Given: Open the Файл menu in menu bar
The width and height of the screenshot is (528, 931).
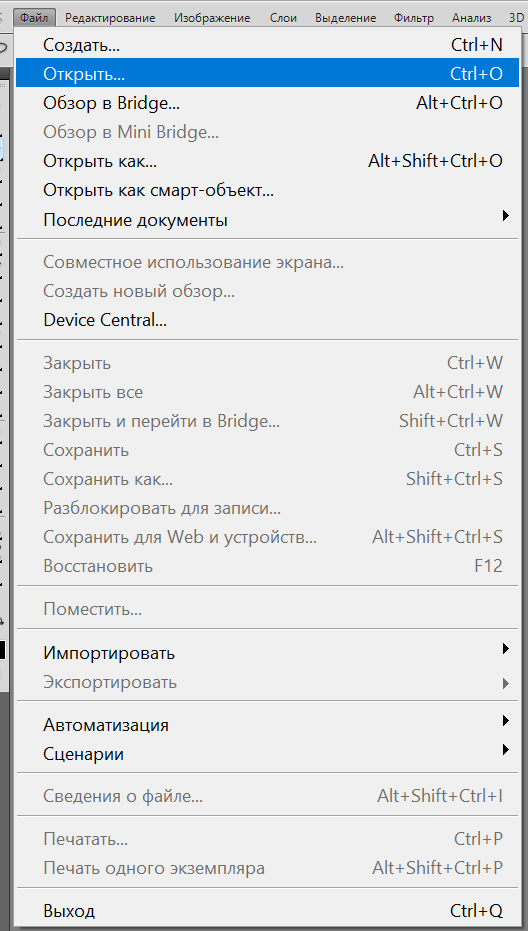Looking at the screenshot, I should click(x=34, y=17).
